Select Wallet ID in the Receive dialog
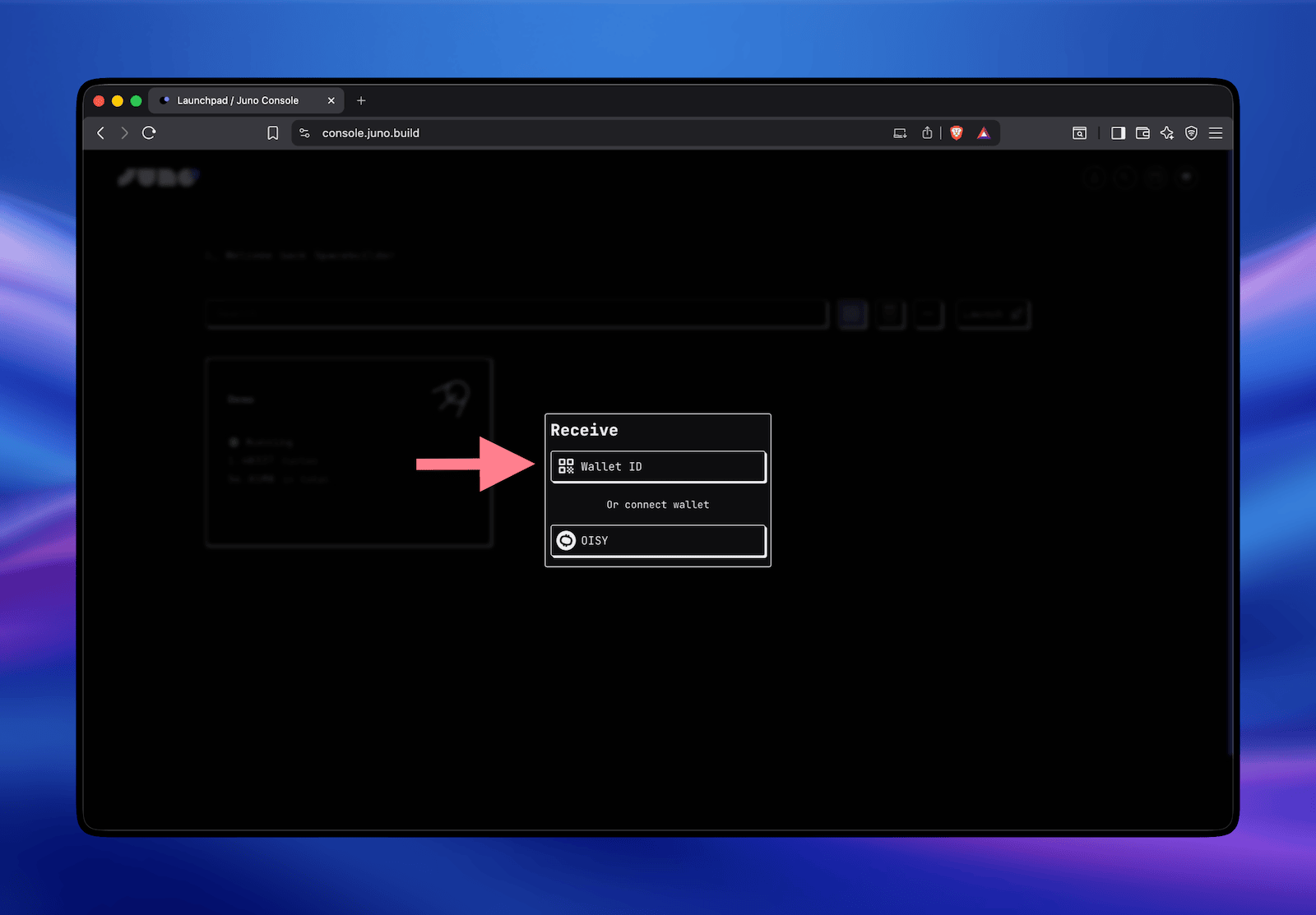This screenshot has width=1316, height=915. point(657,466)
